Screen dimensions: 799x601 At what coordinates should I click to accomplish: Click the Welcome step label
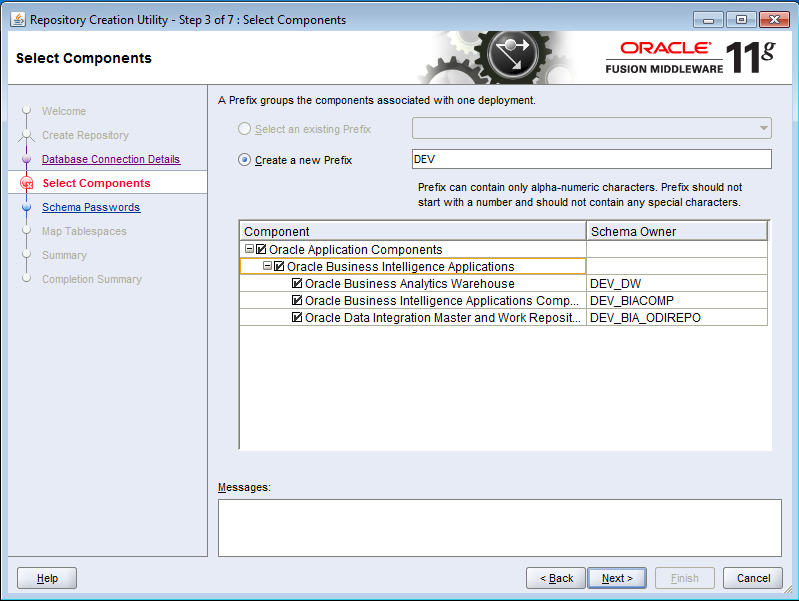coord(64,111)
